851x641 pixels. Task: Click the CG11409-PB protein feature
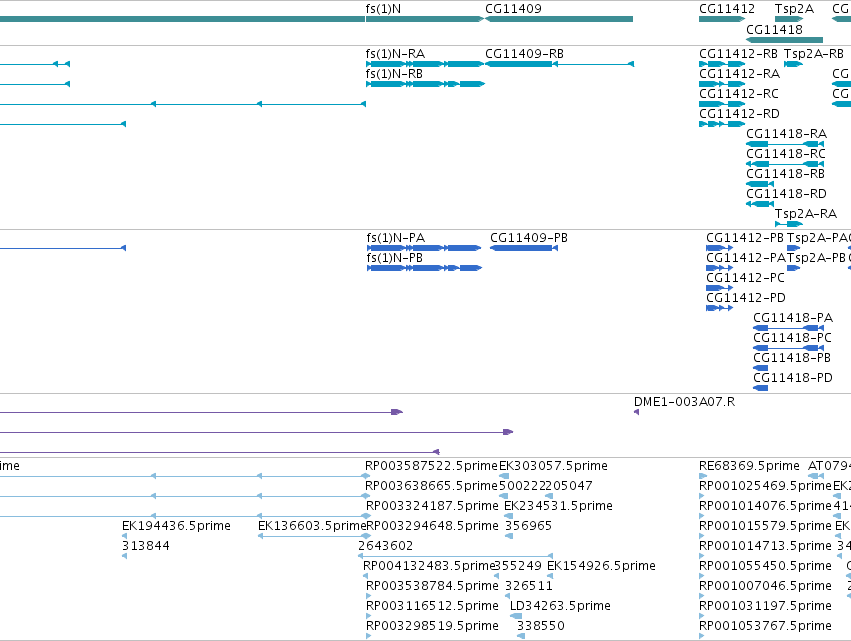524,248
